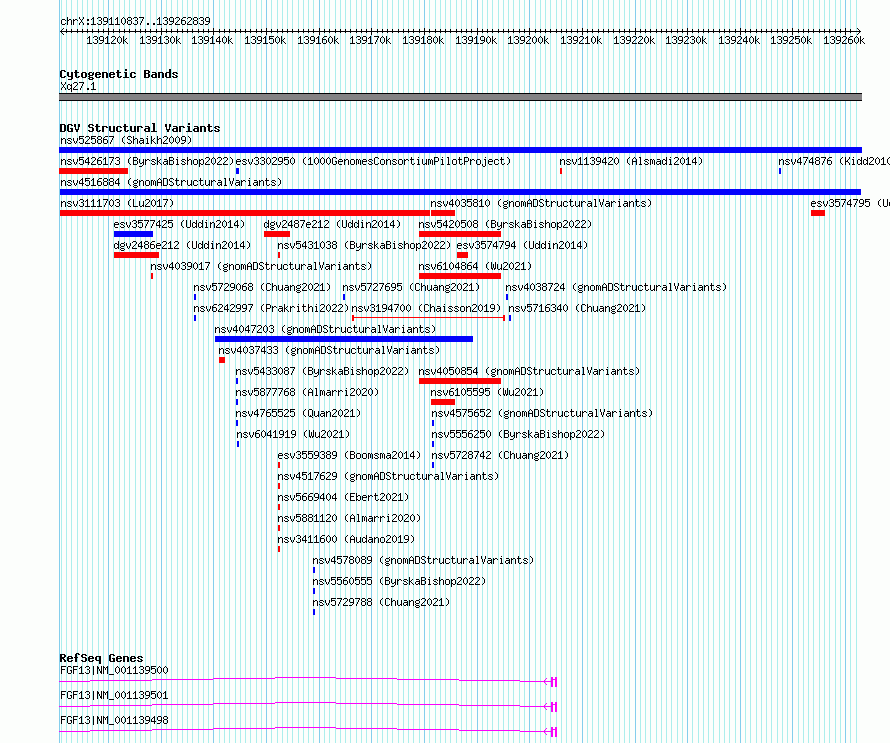The width and height of the screenshot is (890, 743).
Task: Click the Xq27.1 band label
Action: tap(78, 86)
